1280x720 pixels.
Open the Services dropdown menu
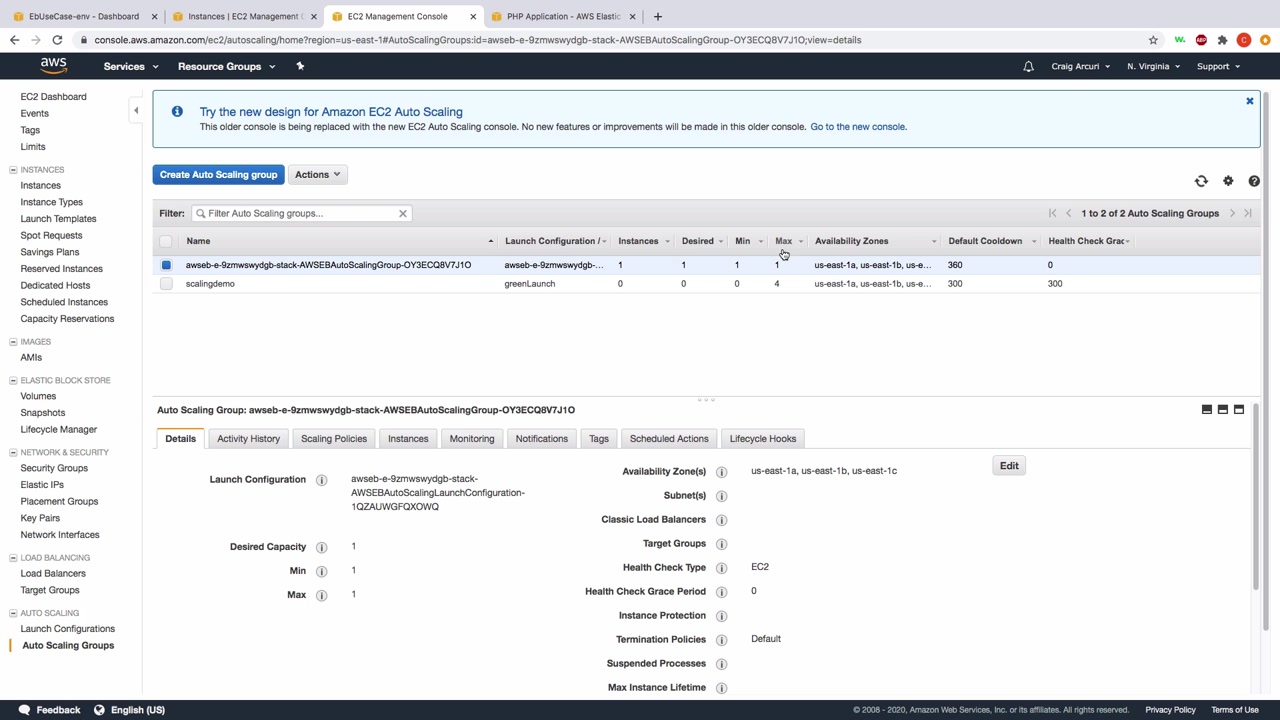pos(131,66)
